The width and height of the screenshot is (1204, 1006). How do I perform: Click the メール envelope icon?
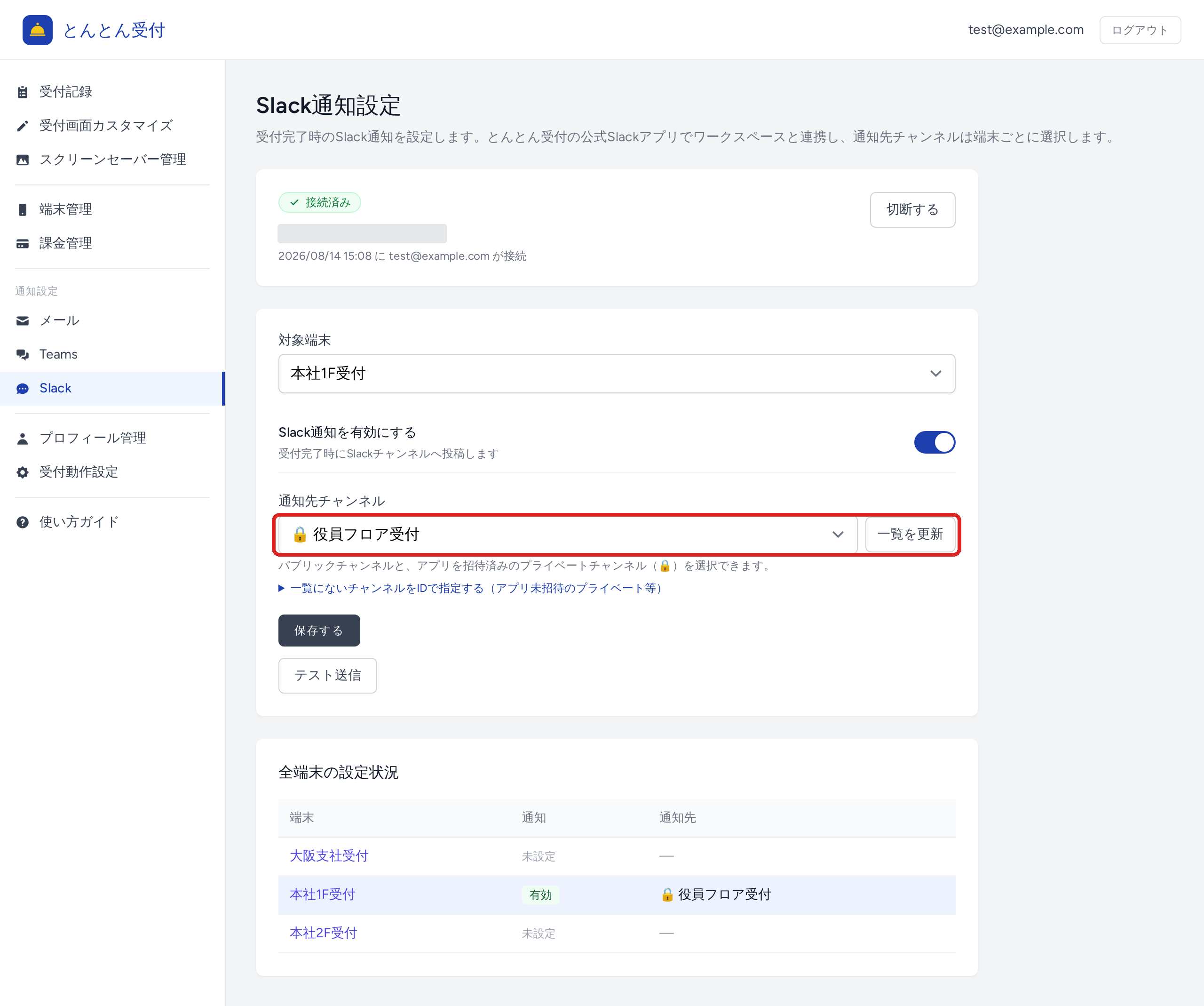tap(23, 320)
